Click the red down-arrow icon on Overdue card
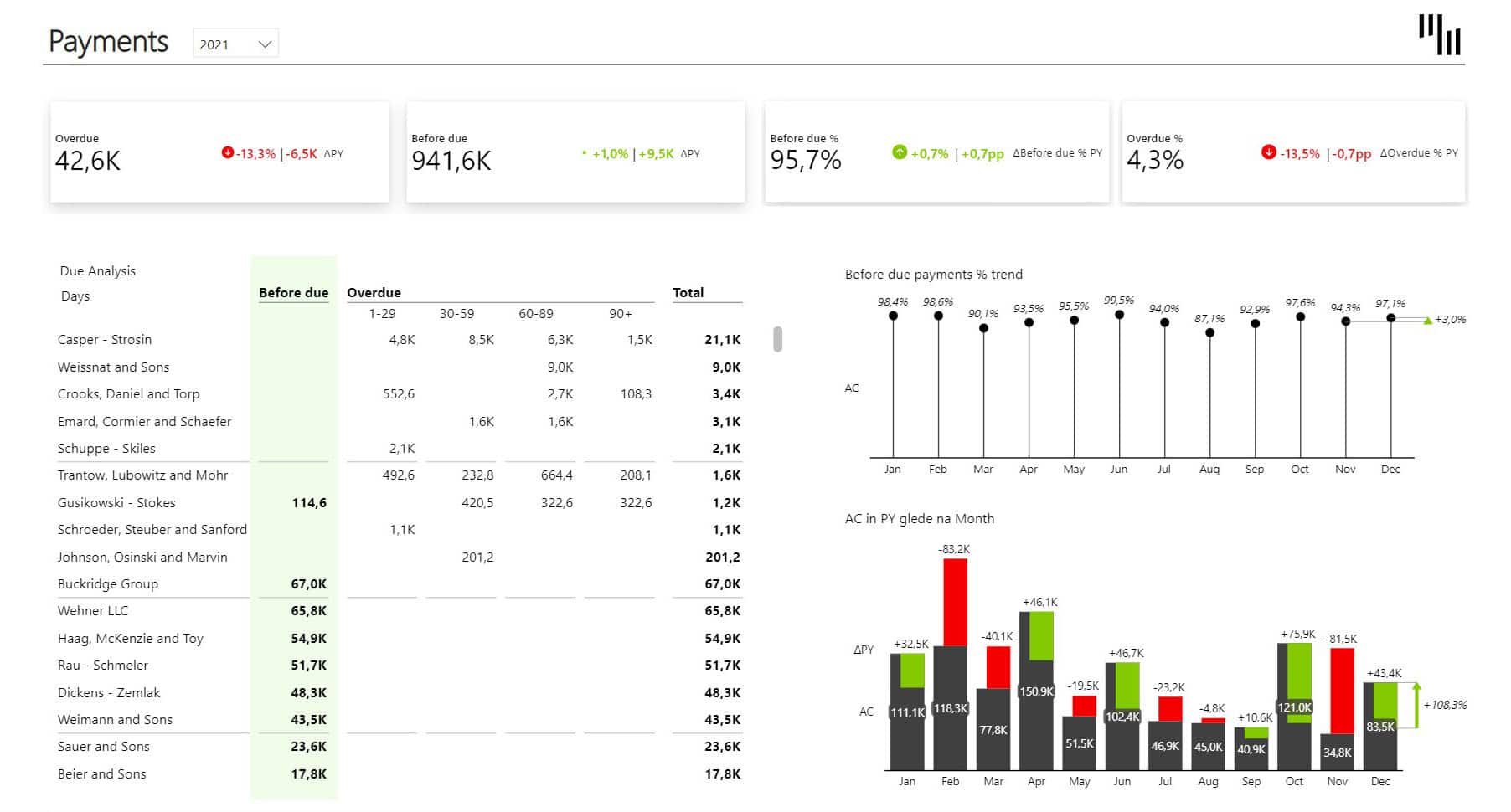This screenshot has width=1511, height=812. 227,153
